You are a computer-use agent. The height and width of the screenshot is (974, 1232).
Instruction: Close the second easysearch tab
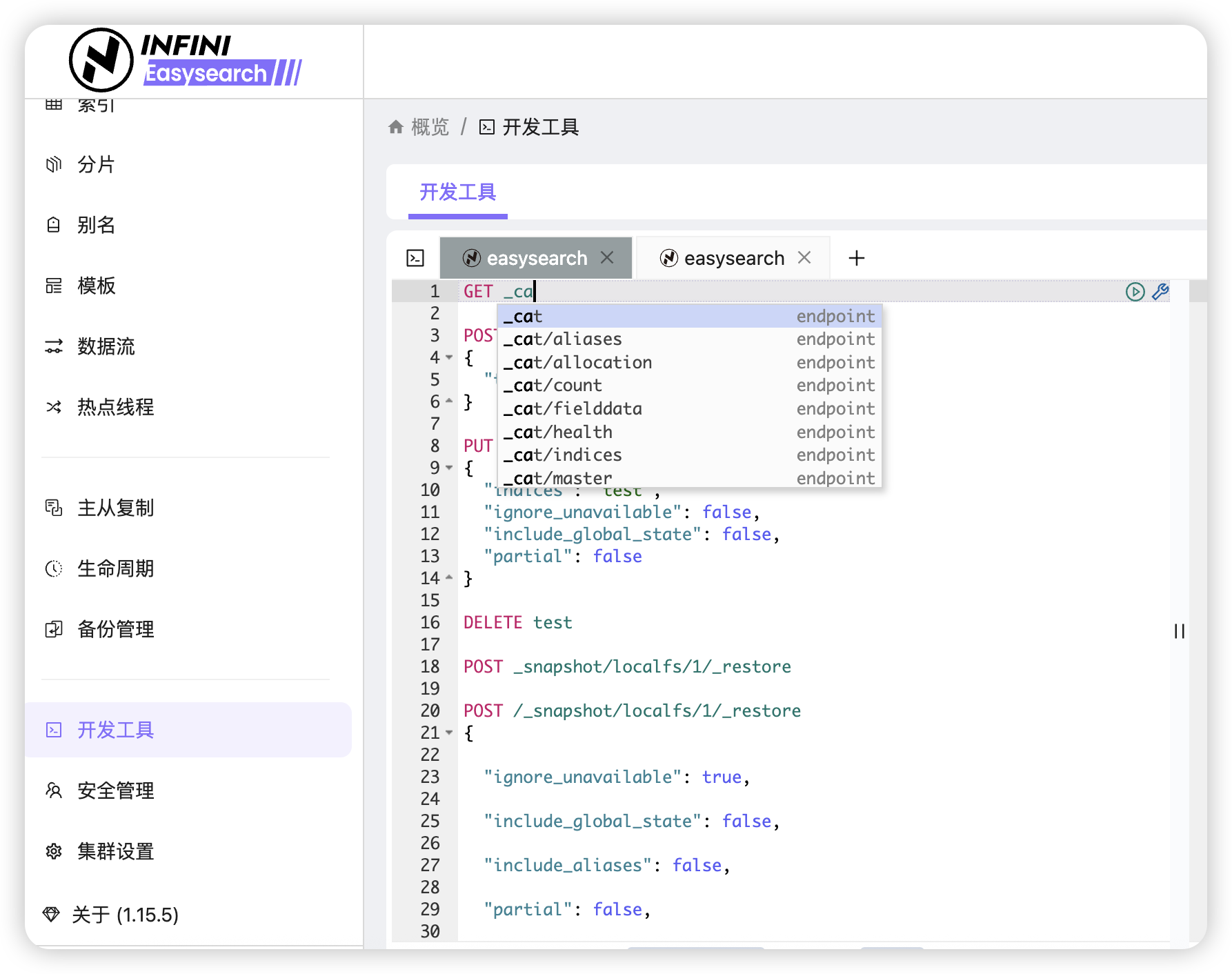[804, 257]
